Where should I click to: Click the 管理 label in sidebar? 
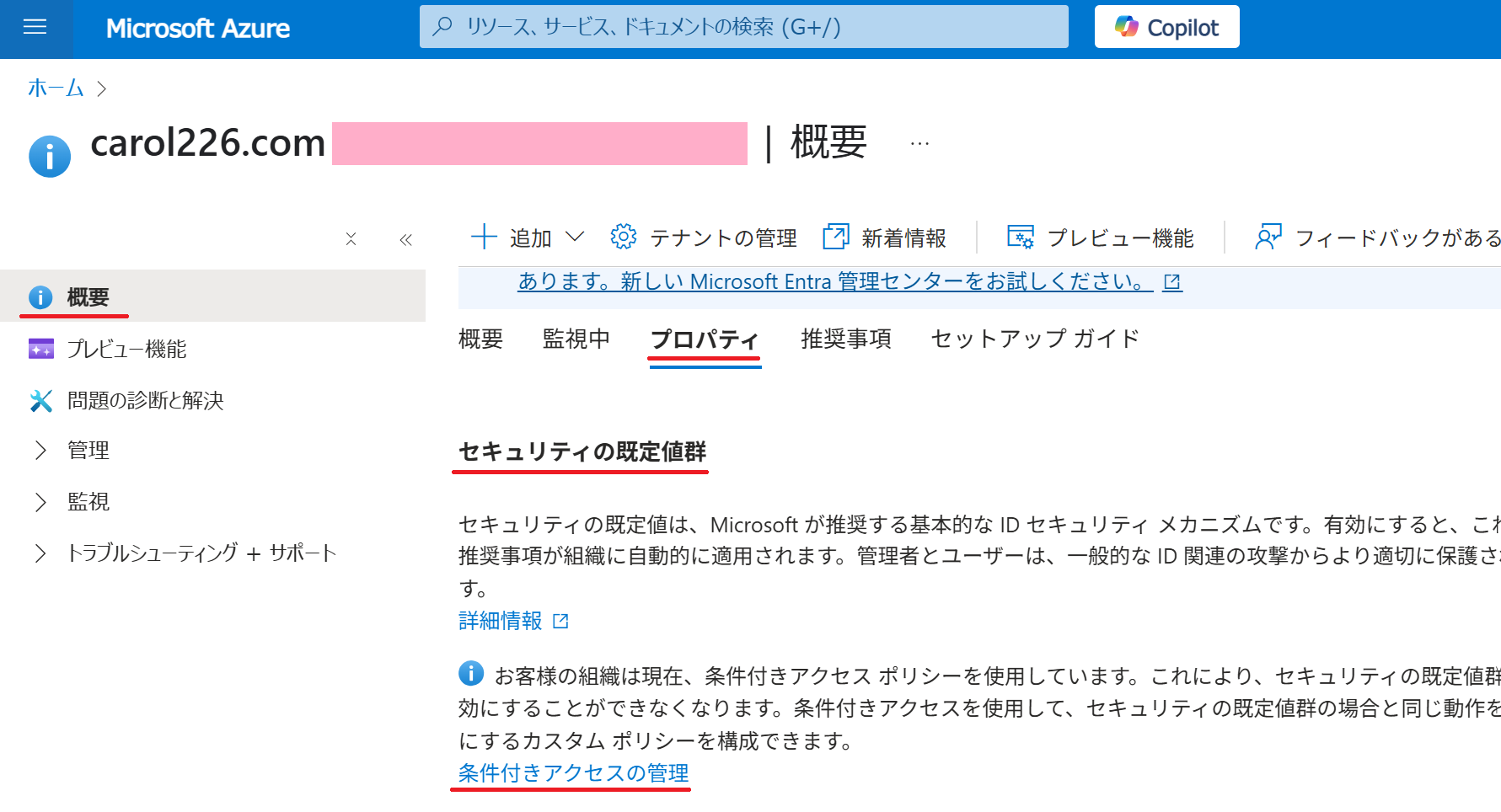pyautogui.click(x=88, y=451)
